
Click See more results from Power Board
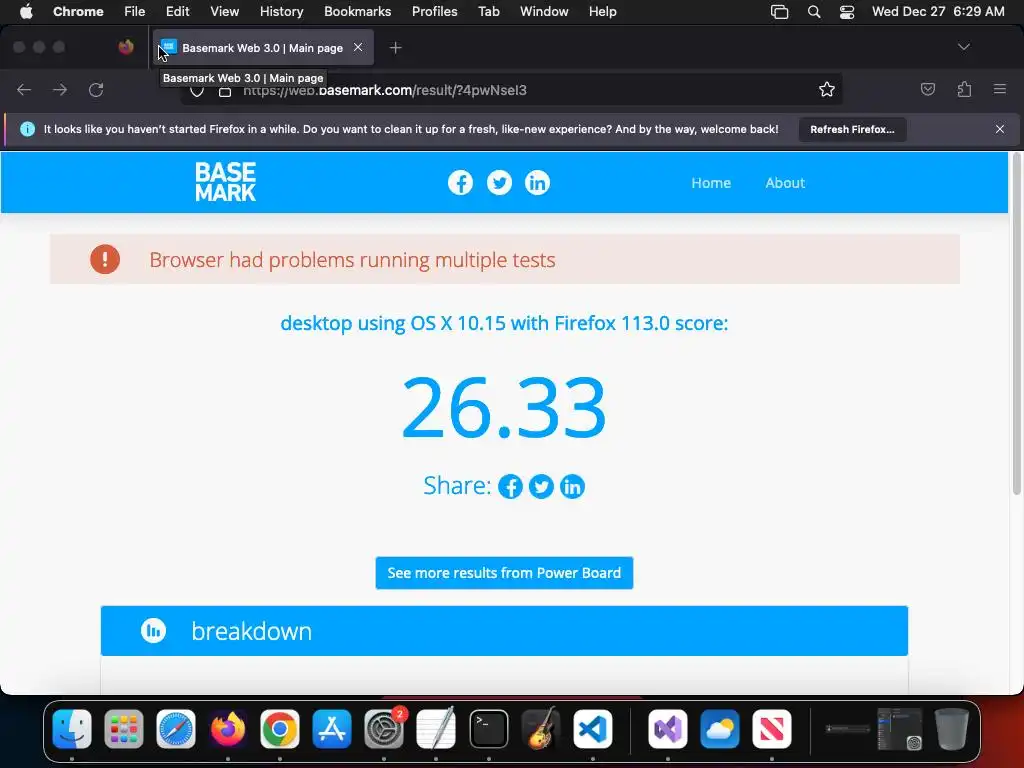(504, 573)
